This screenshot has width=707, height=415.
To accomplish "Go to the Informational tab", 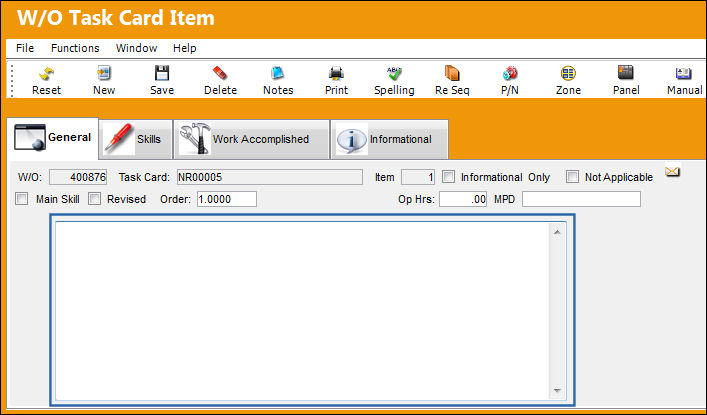I will click(x=390, y=139).
